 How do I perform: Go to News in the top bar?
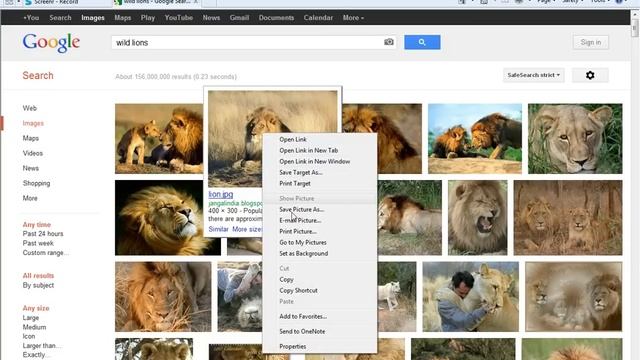coord(211,18)
